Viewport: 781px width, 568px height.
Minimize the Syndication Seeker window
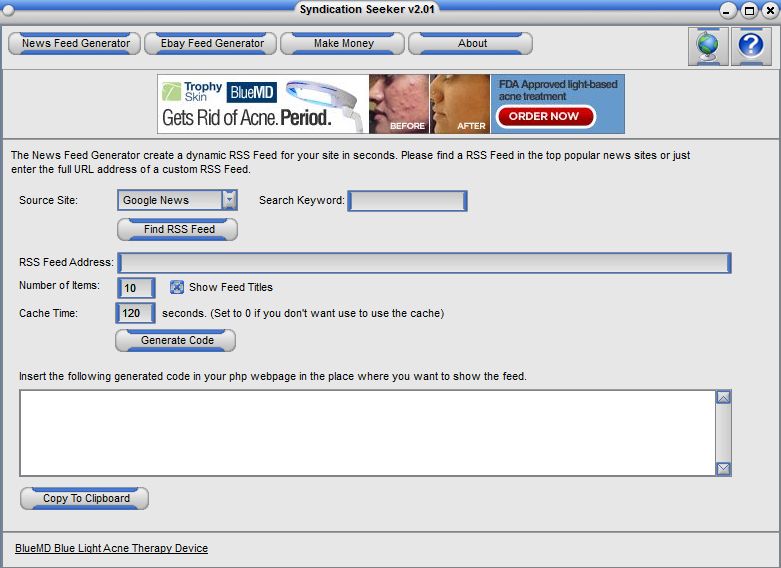[x=728, y=10]
